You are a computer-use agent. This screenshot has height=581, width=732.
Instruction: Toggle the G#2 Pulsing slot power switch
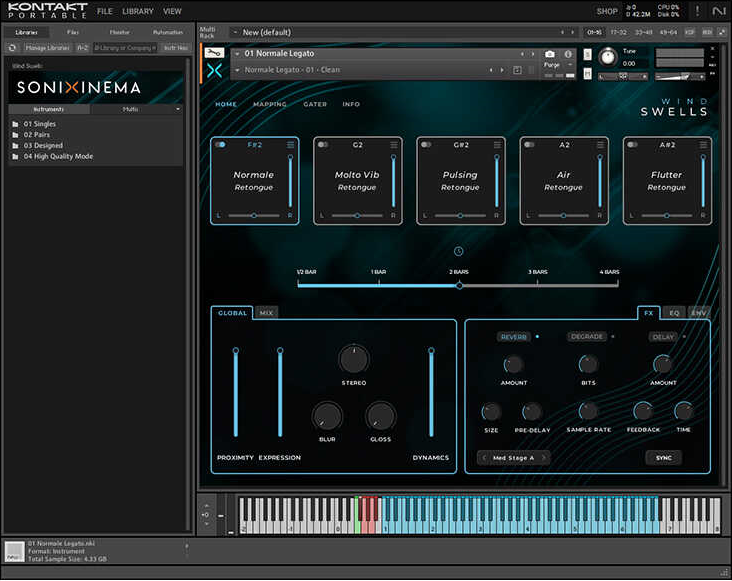pyautogui.click(x=426, y=145)
